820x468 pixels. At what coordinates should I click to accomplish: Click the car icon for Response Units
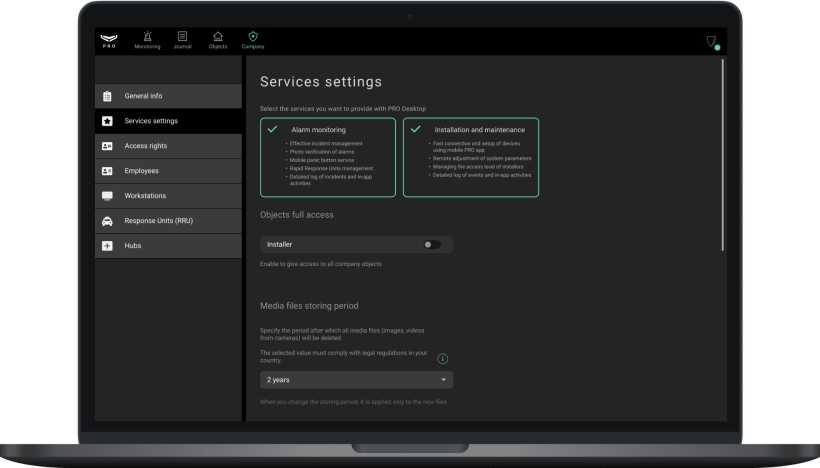pos(107,221)
